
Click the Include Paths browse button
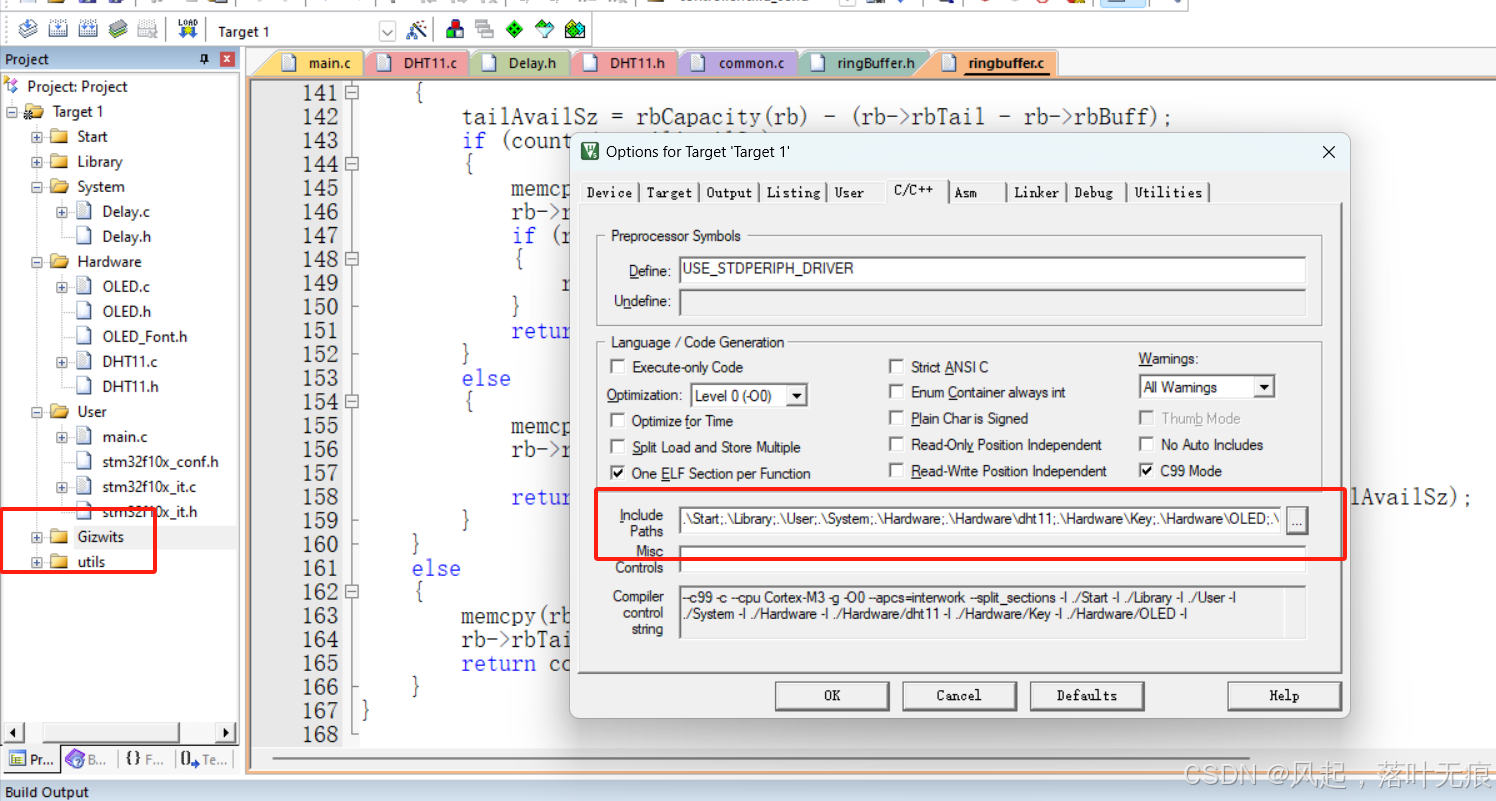coord(1297,520)
